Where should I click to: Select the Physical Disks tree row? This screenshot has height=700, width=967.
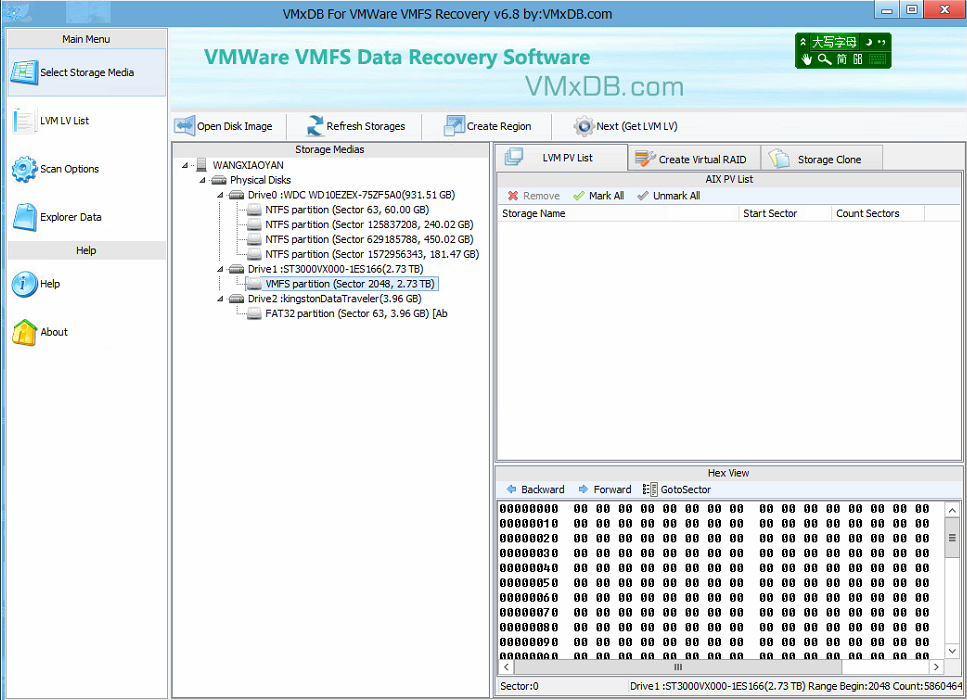260,180
